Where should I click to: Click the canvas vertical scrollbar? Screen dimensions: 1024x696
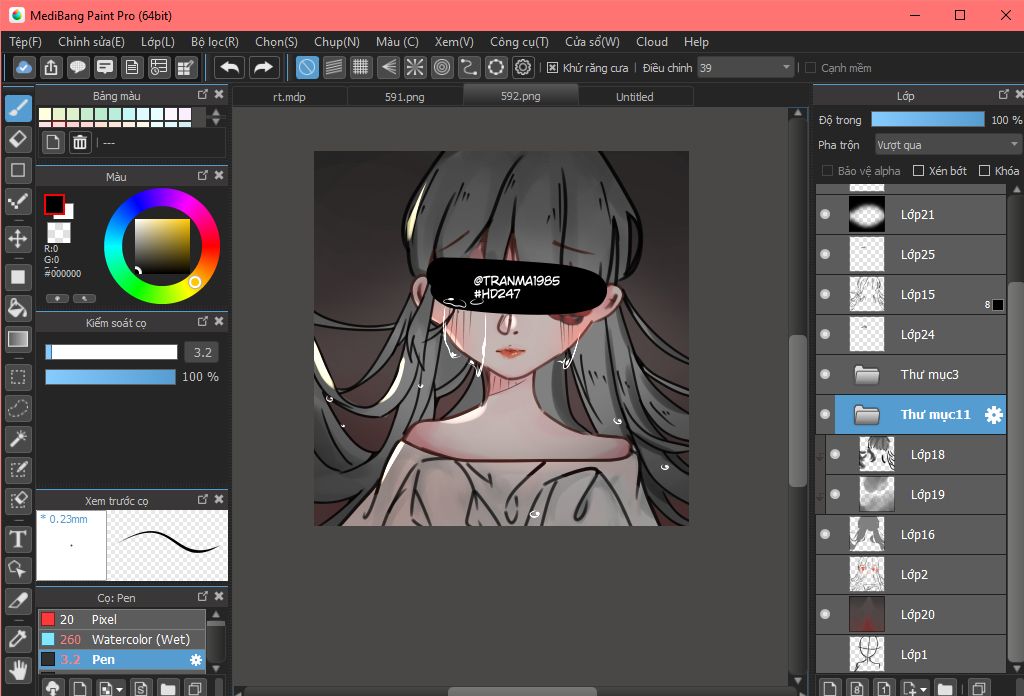[x=797, y=410]
